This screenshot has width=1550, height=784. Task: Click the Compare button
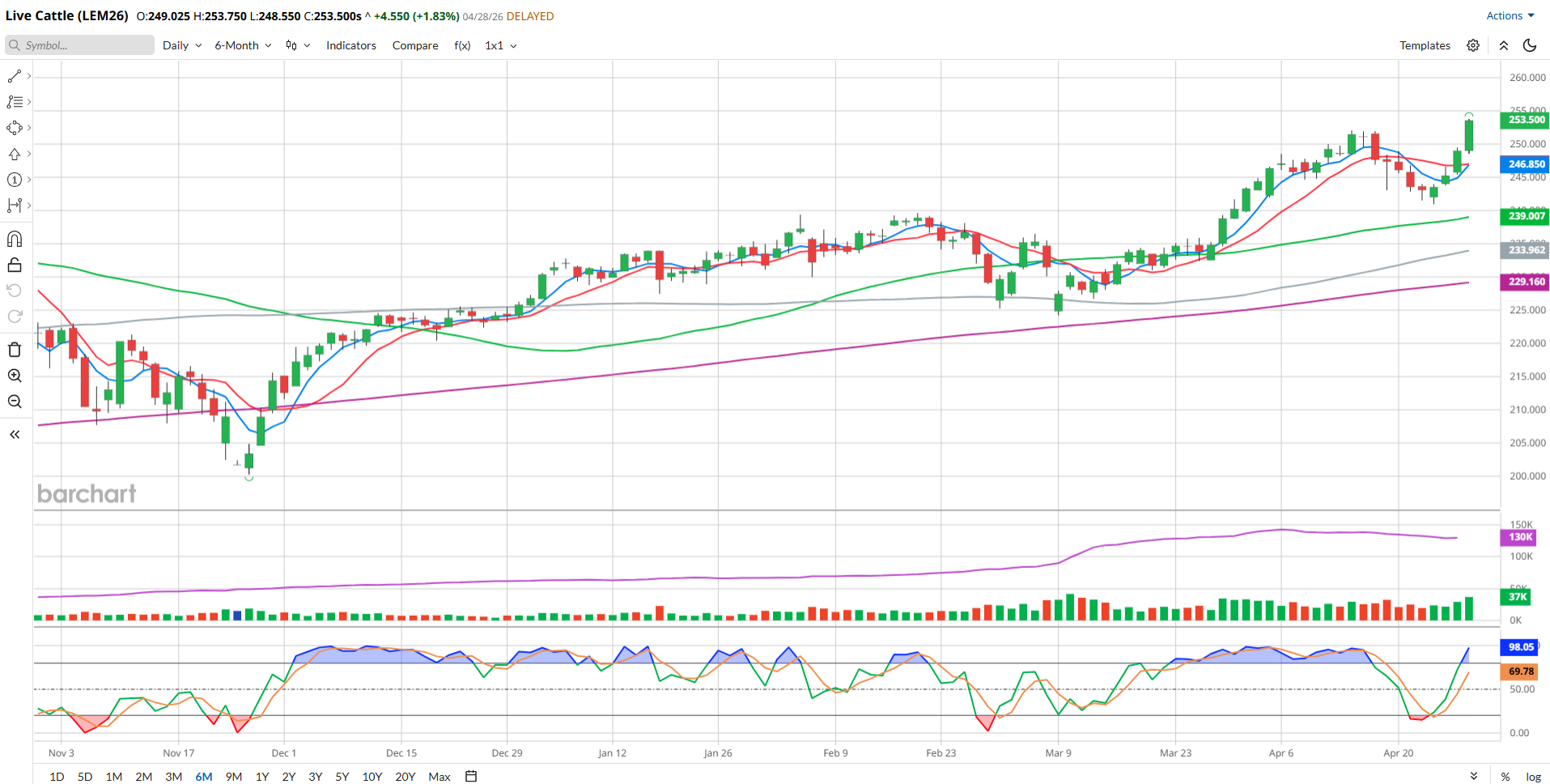pos(415,45)
